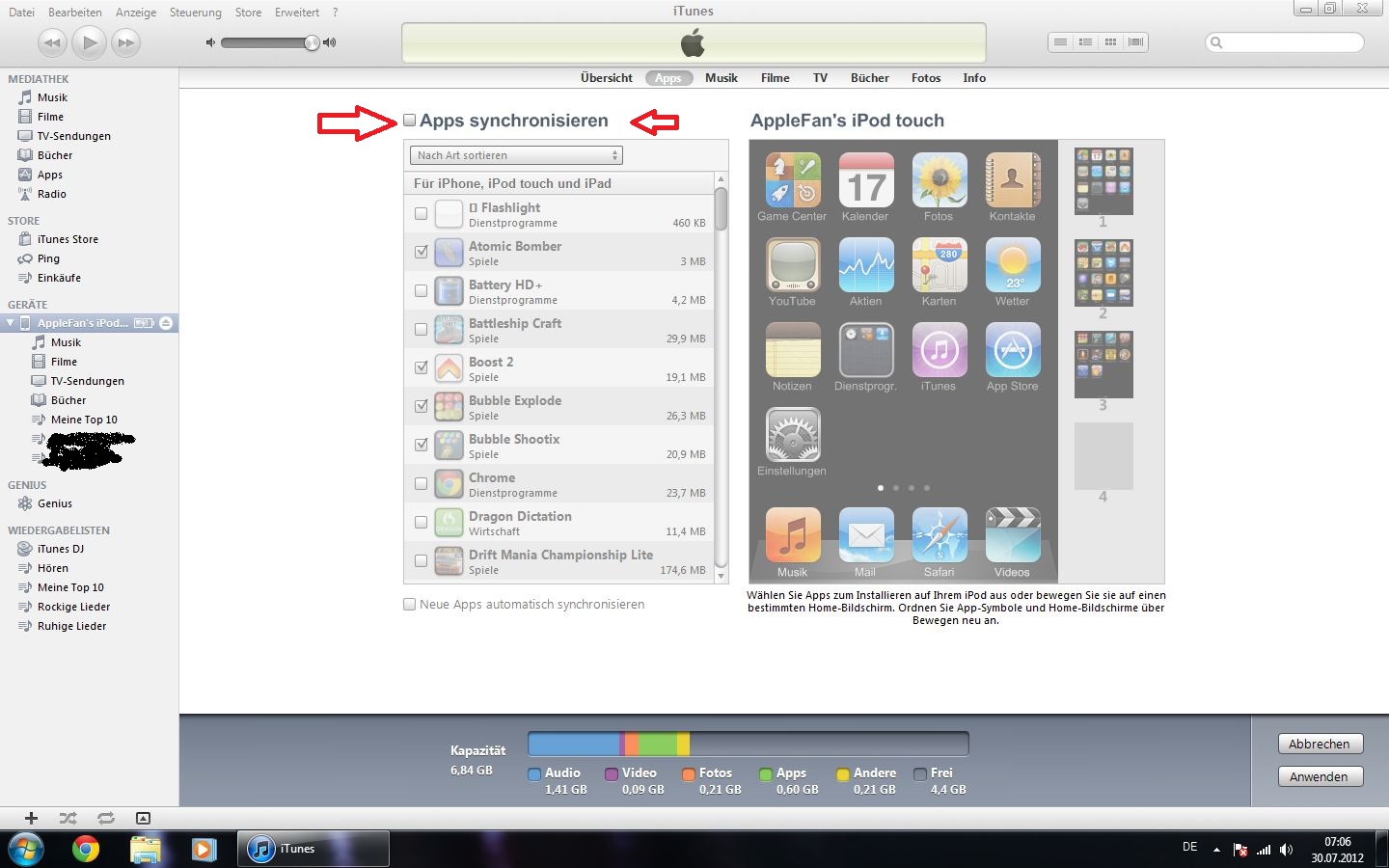Select the Musik dock icon
Screen dimensions: 1389x868
pyautogui.click(x=792, y=535)
